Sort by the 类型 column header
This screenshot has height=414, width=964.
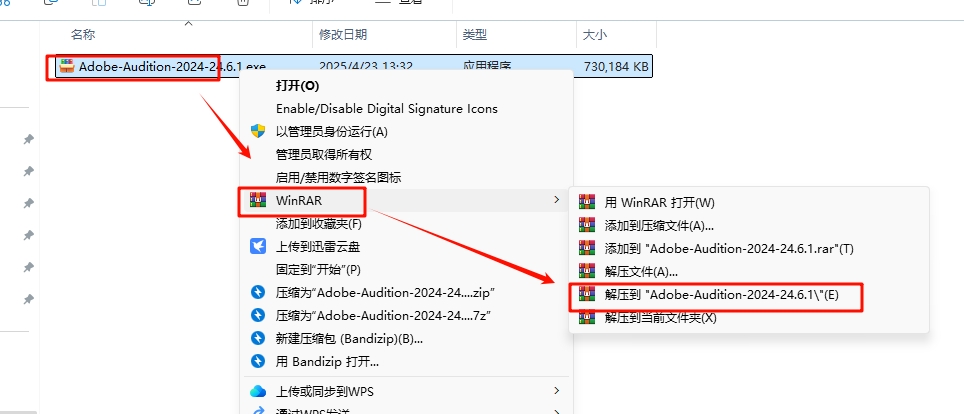tap(475, 35)
